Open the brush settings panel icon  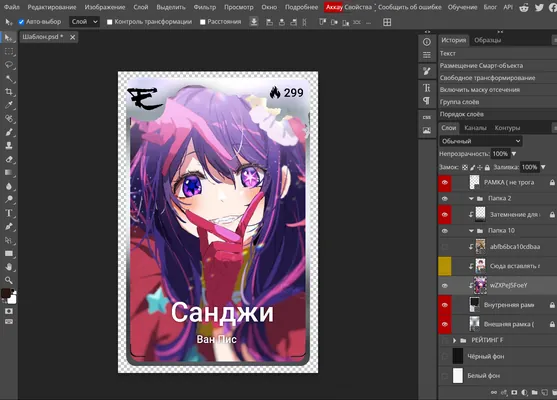(x=427, y=71)
